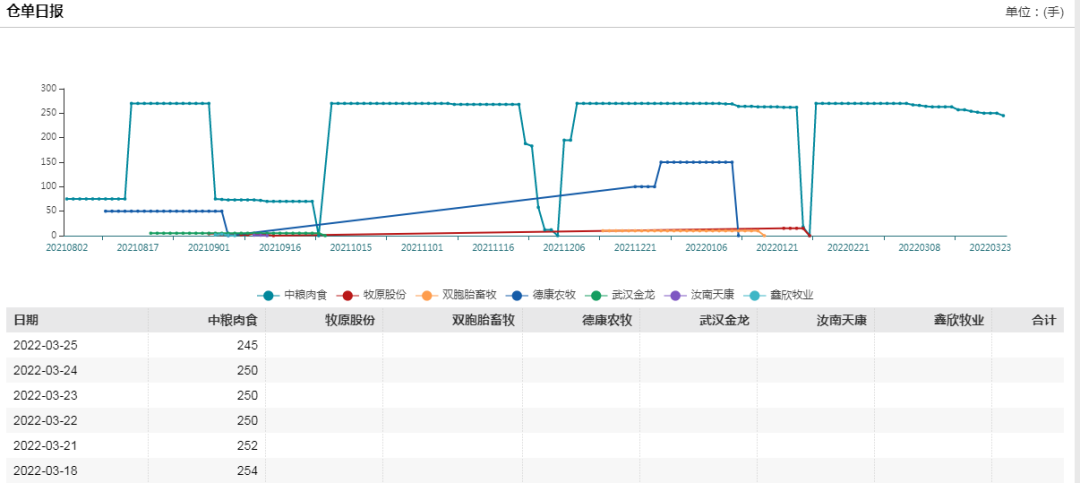Image resolution: width=1080 pixels, height=483 pixels.
Task: Select the 2022-03-25 table row date
Action: click(46, 345)
